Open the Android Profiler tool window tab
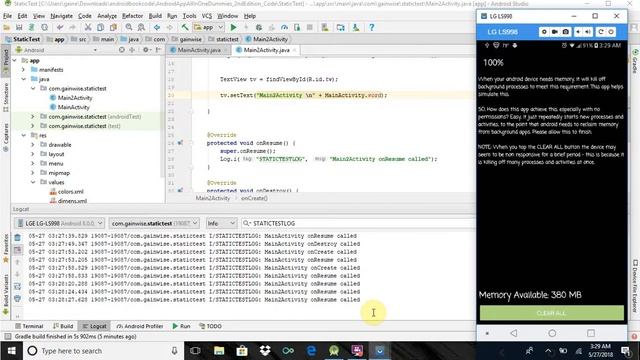The height and width of the screenshot is (360, 640). [140, 326]
